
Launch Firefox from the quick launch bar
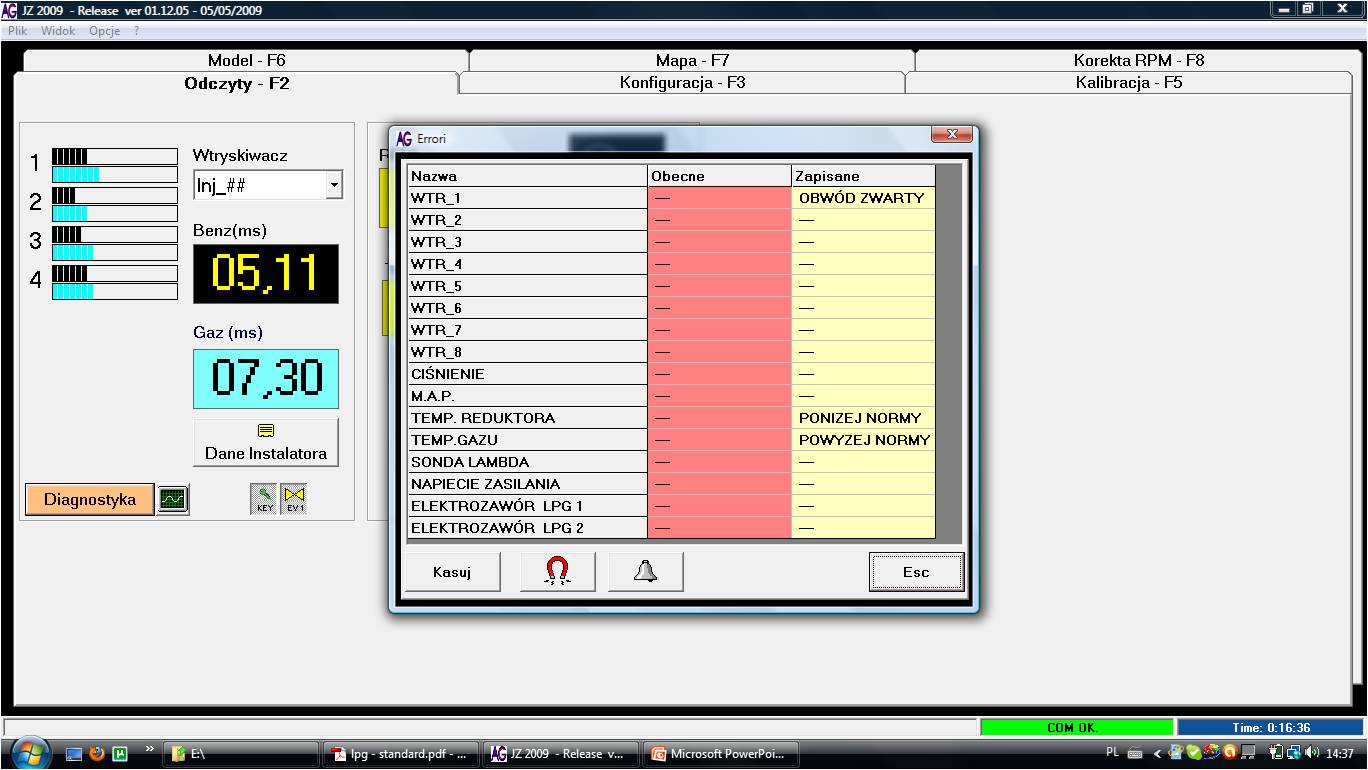[x=97, y=753]
